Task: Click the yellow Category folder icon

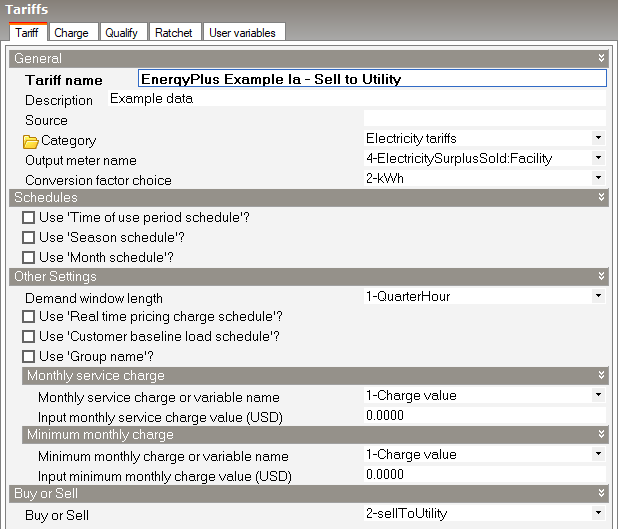Action: (x=30, y=141)
